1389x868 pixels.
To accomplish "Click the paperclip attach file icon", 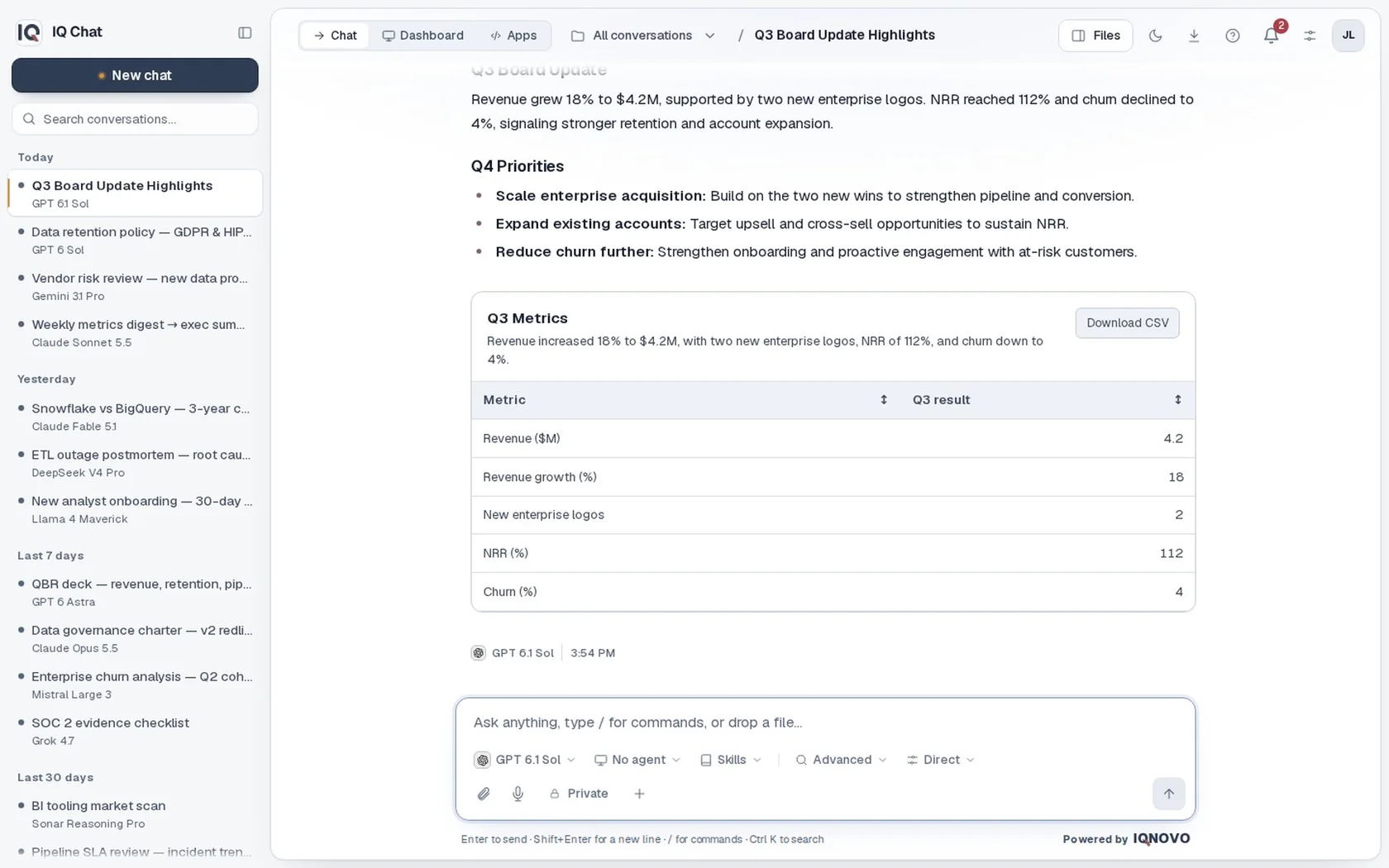I will tap(484, 794).
